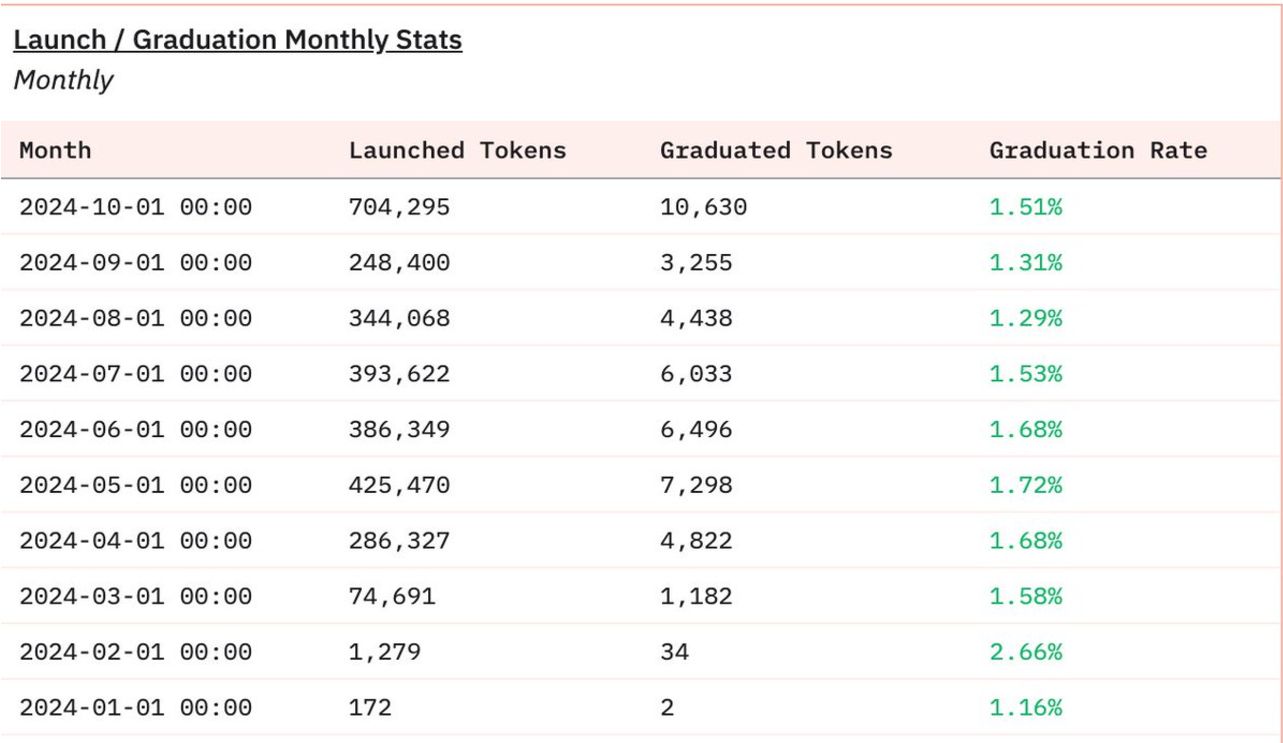
Task: Click the 286,327 launched tokens cell
Action: [399, 541]
